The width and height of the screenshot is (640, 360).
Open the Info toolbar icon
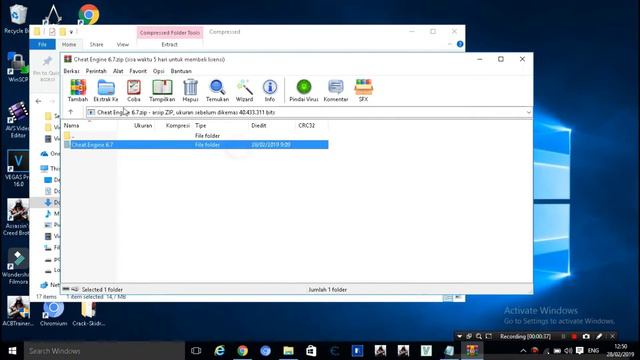click(x=270, y=91)
